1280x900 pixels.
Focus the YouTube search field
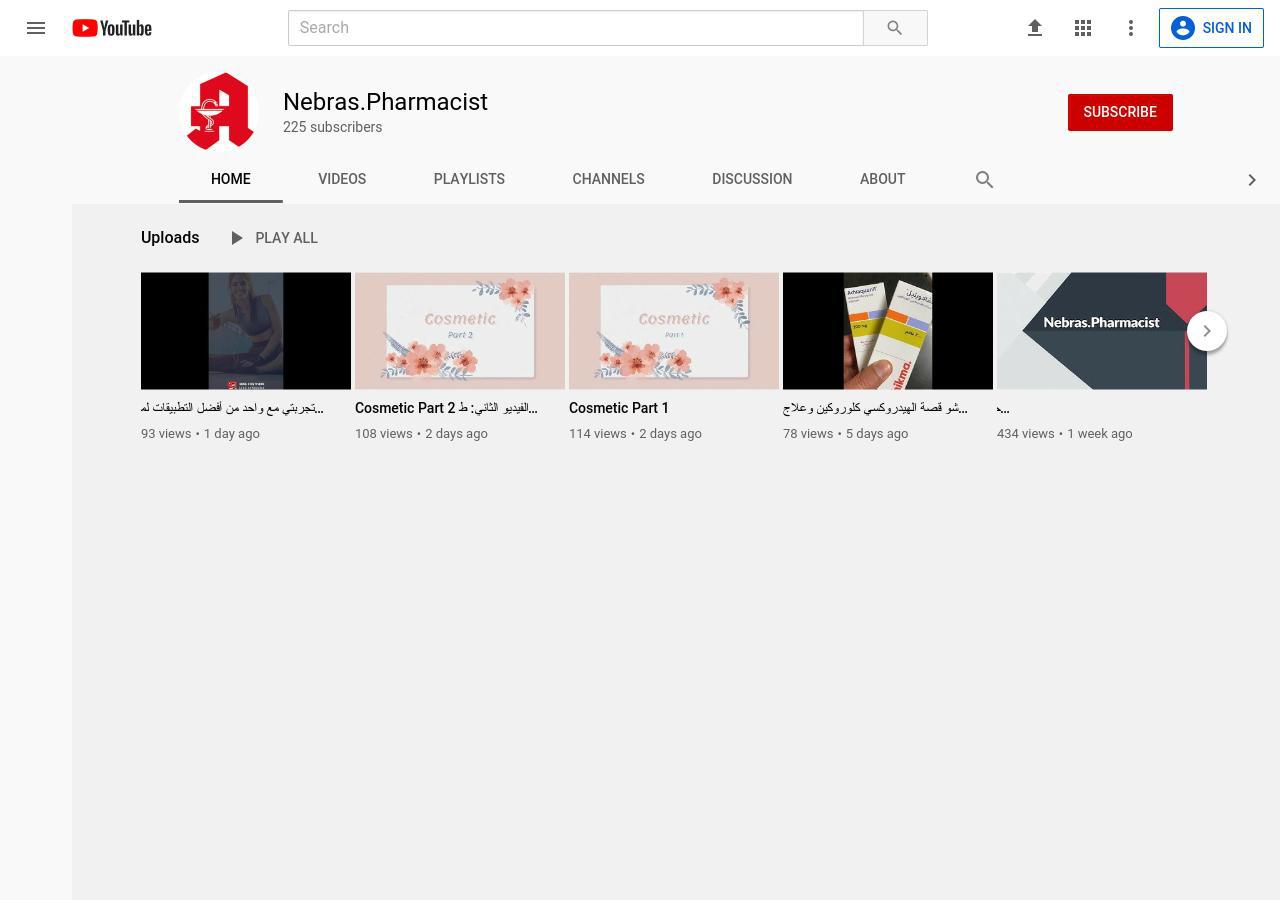point(575,28)
